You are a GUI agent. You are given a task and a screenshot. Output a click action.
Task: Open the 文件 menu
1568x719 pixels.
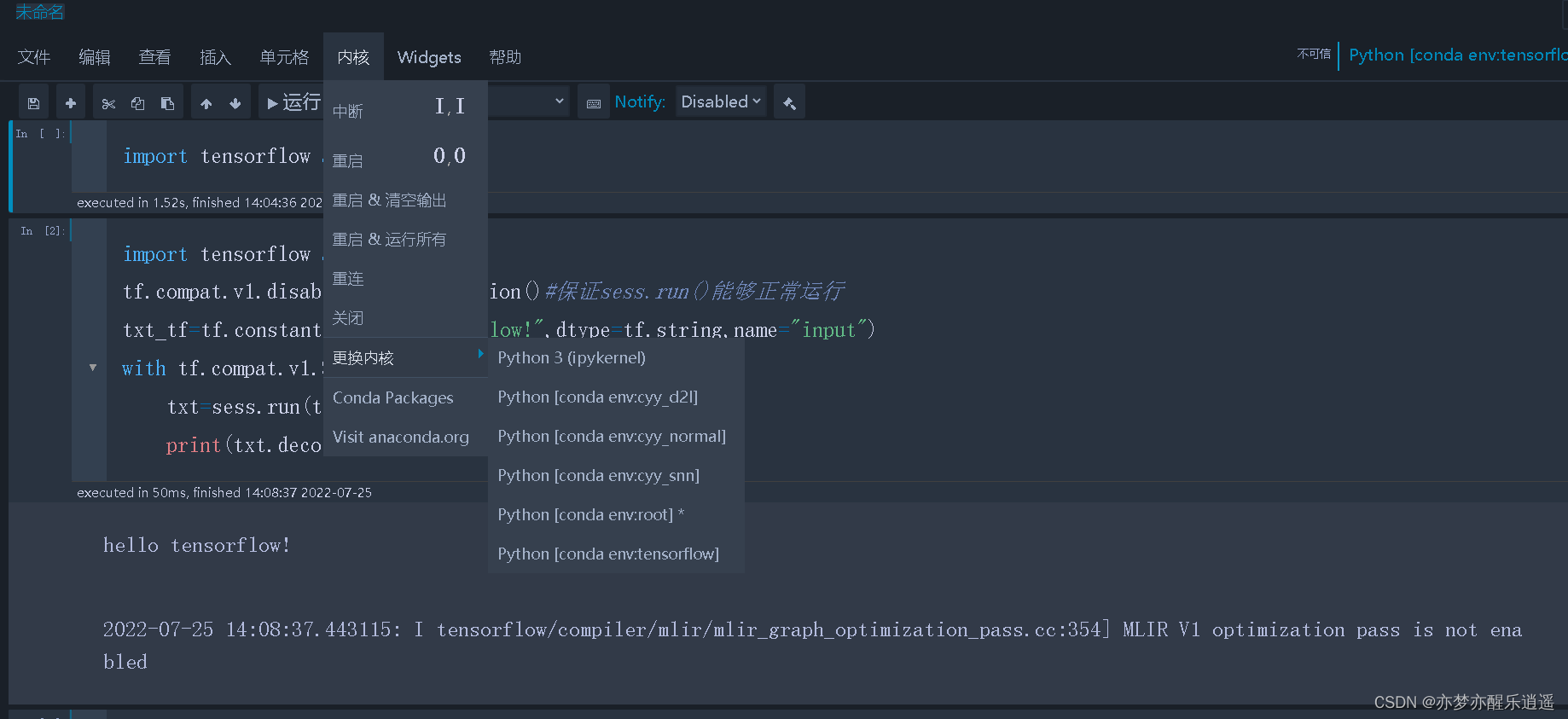(x=34, y=57)
